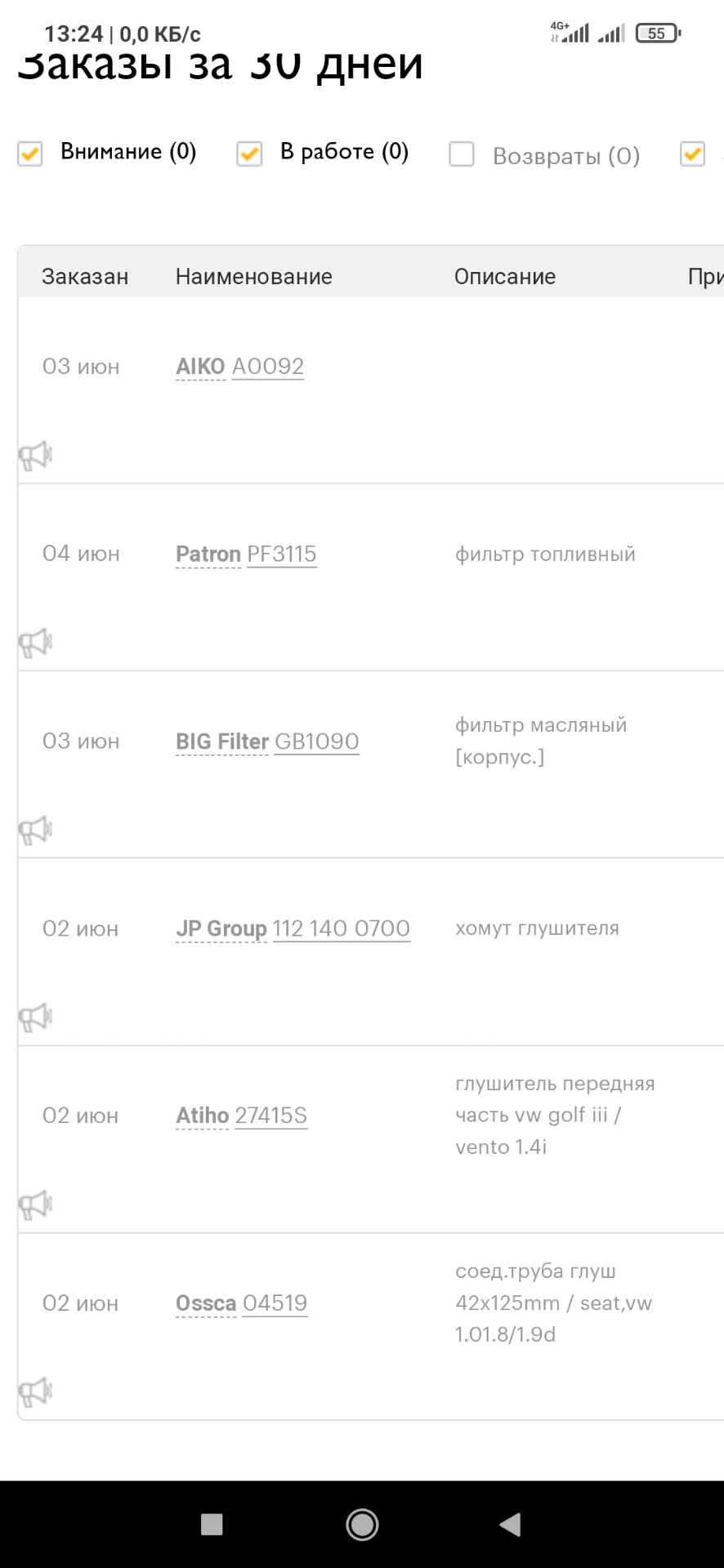Screen dimensions: 724x1568
Task: Sort by the Заказан column header
Action: point(85,277)
